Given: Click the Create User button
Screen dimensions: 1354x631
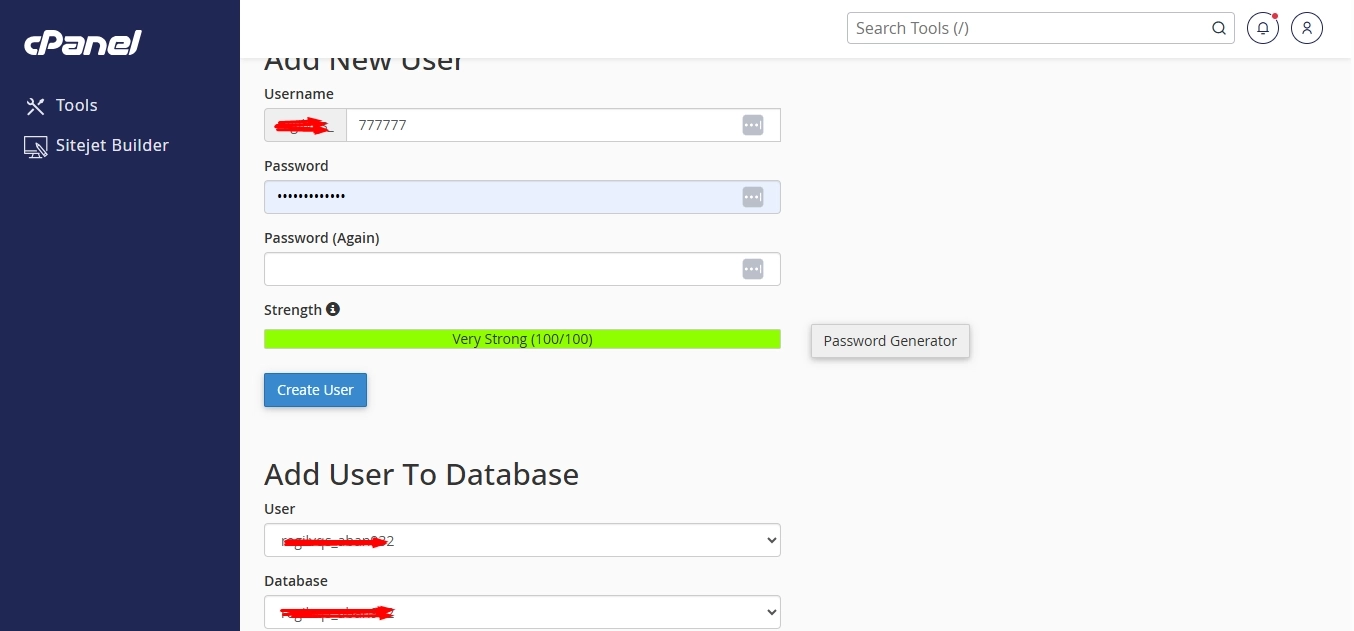Looking at the screenshot, I should [315, 390].
